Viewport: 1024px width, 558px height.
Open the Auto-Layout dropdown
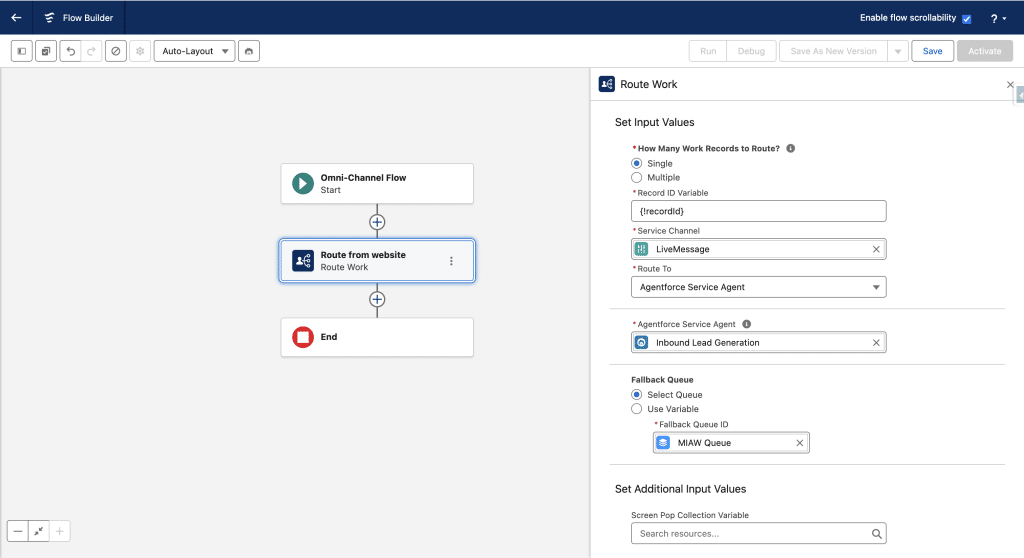point(194,51)
